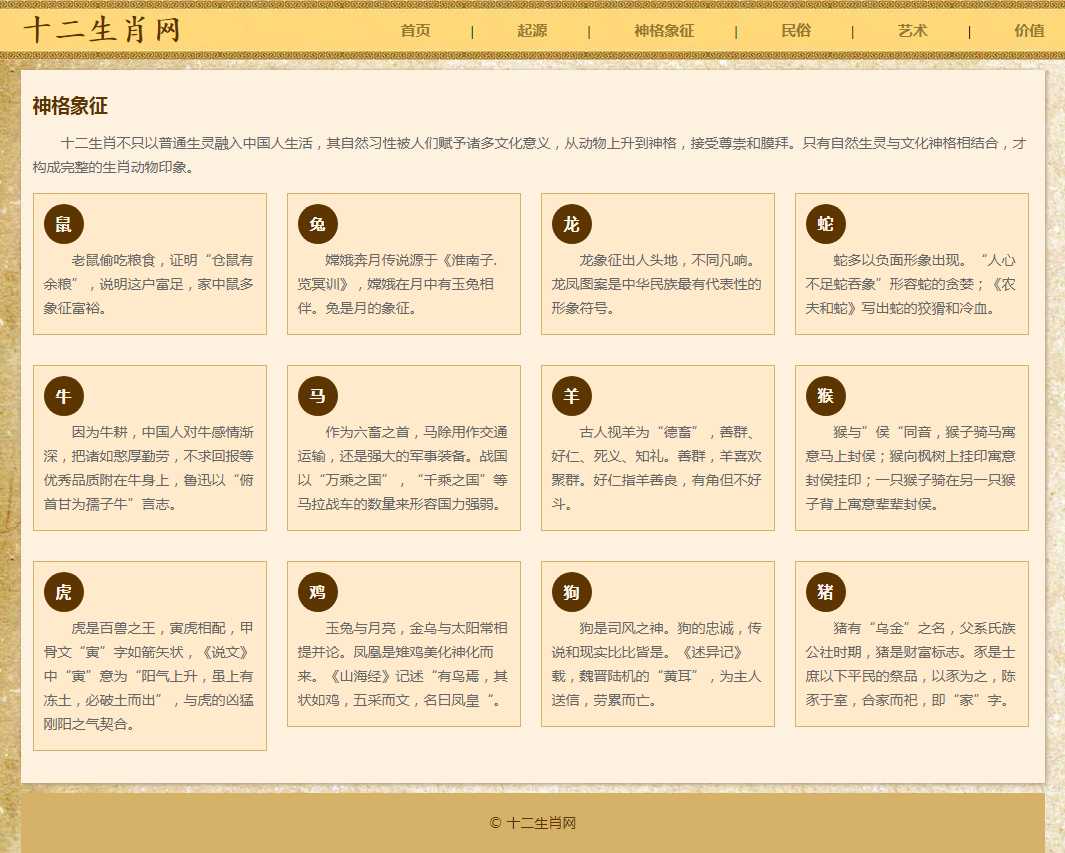Click the 十二生肖网 site logo
Viewport: 1065px width, 853px height.
coord(102,31)
